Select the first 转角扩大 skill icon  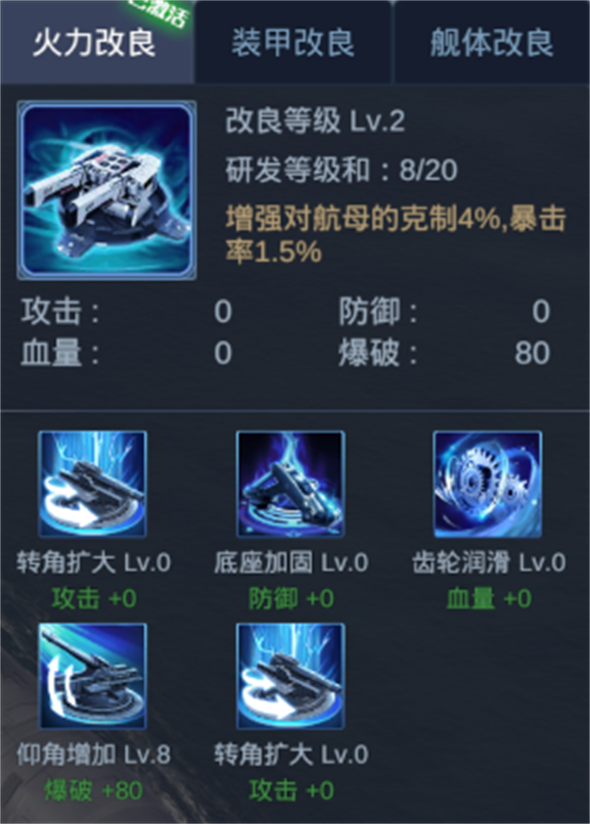[92, 484]
